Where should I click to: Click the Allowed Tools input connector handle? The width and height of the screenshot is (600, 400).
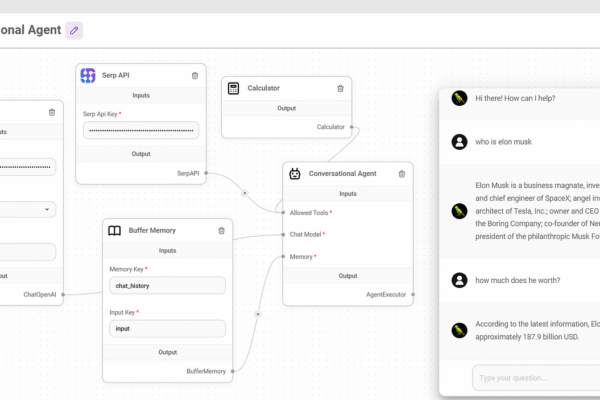(x=283, y=212)
